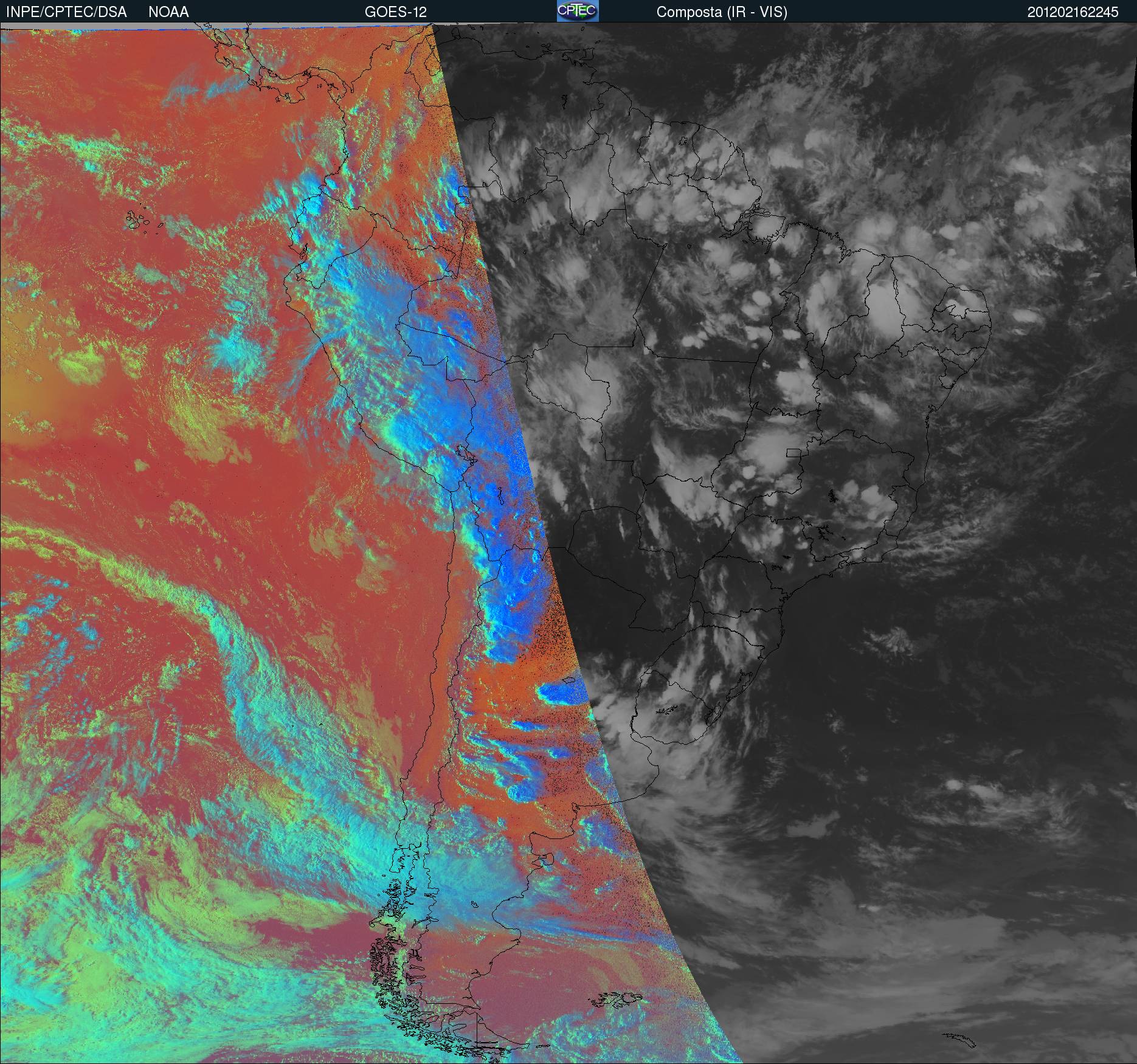Click the CPTEC logo in the header
Viewport: 1137px width, 1064px height.
pos(578,11)
